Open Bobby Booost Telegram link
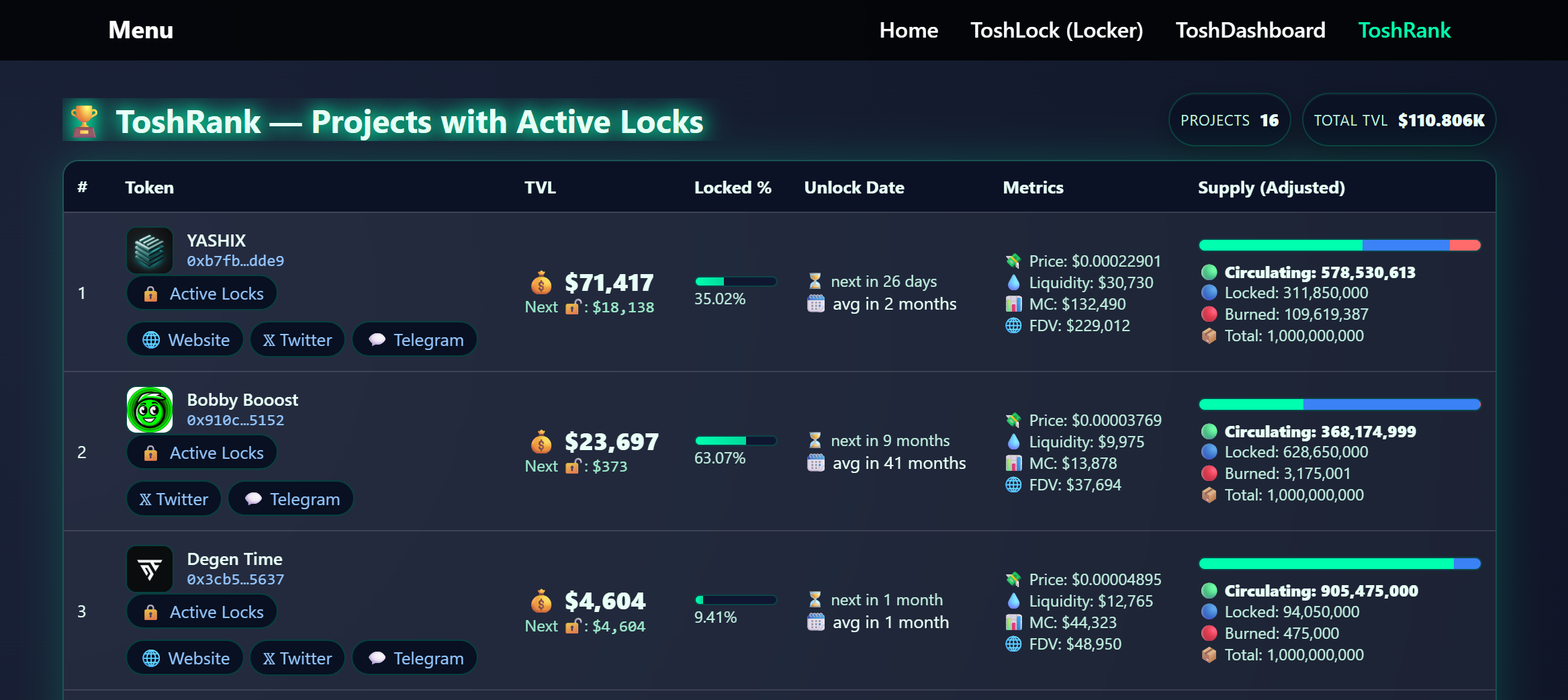Viewport: 1568px width, 700px height. 291,499
